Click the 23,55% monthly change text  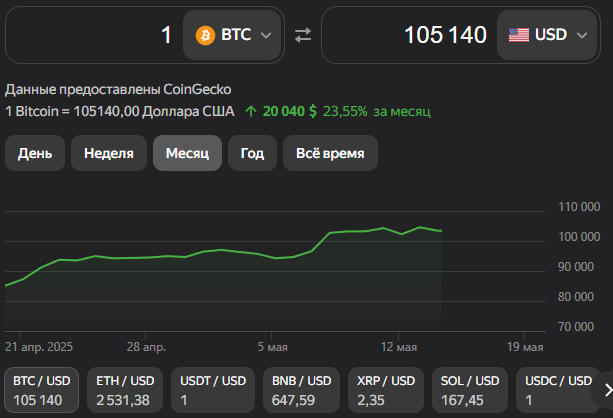click(345, 111)
